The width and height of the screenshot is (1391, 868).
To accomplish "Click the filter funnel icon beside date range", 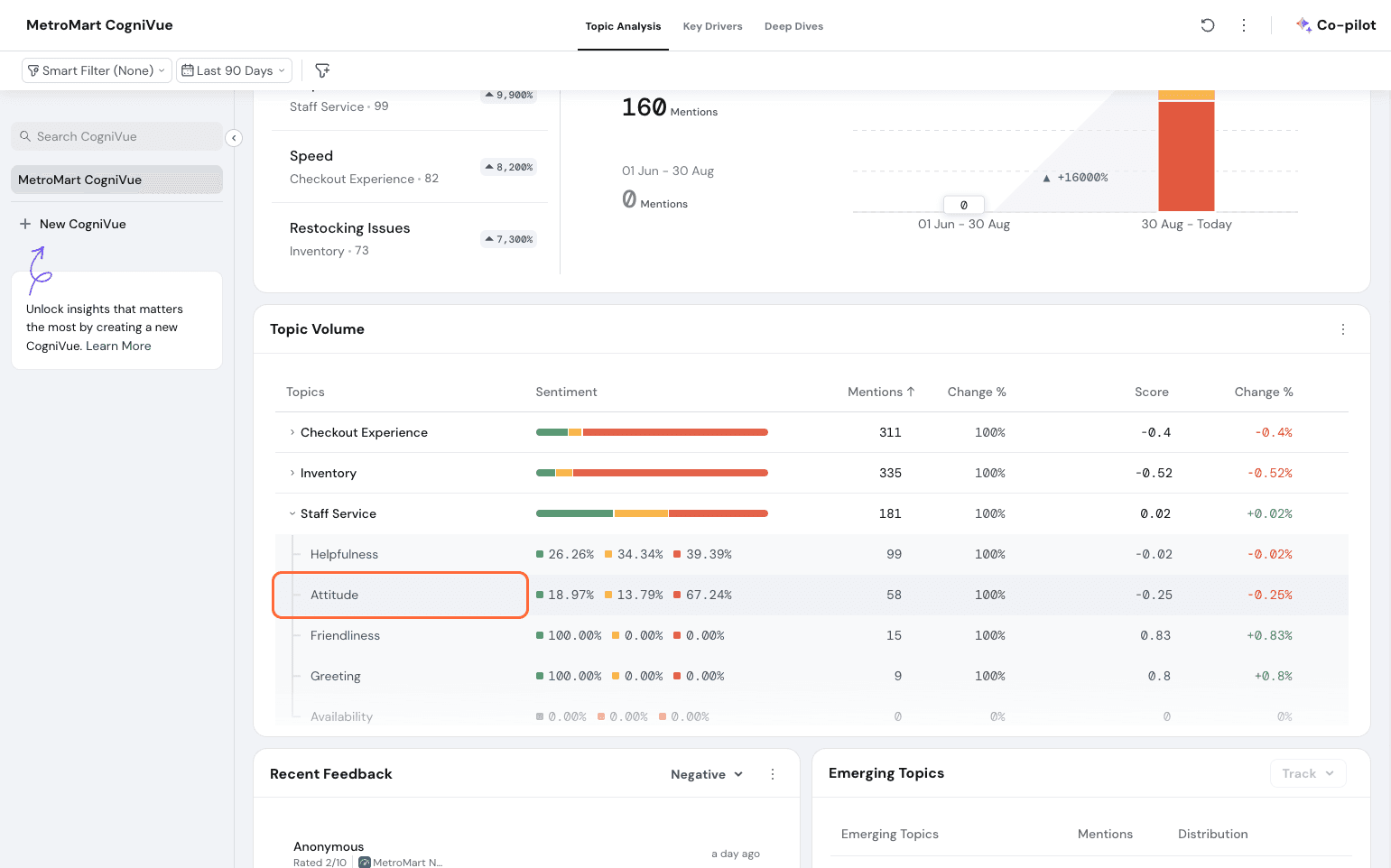I will [x=322, y=70].
